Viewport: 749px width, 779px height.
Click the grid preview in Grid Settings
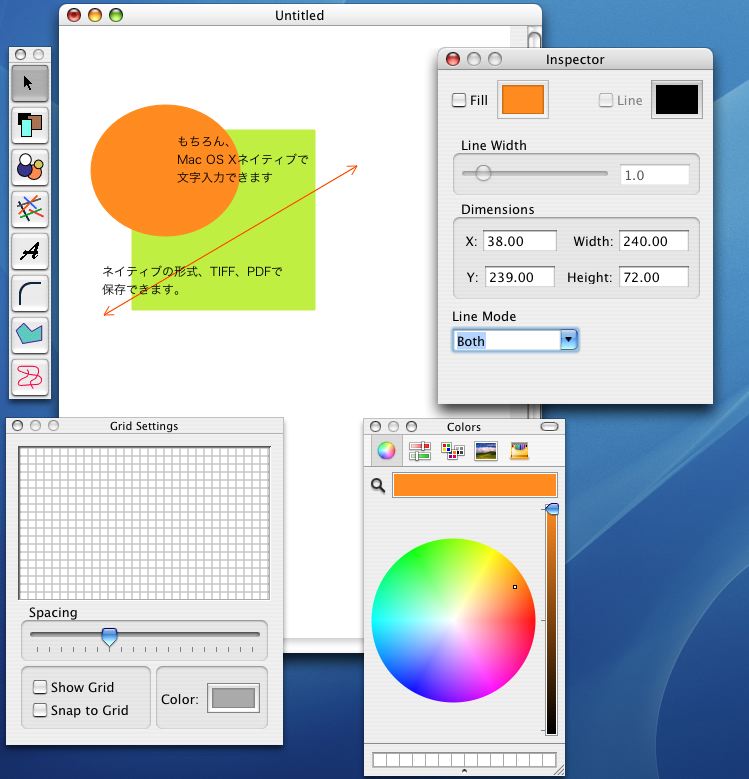pyautogui.click(x=144, y=523)
